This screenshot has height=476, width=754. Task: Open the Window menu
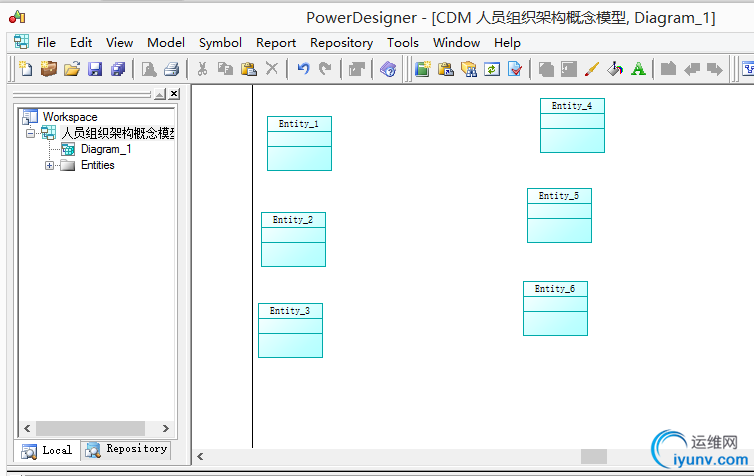pos(456,43)
